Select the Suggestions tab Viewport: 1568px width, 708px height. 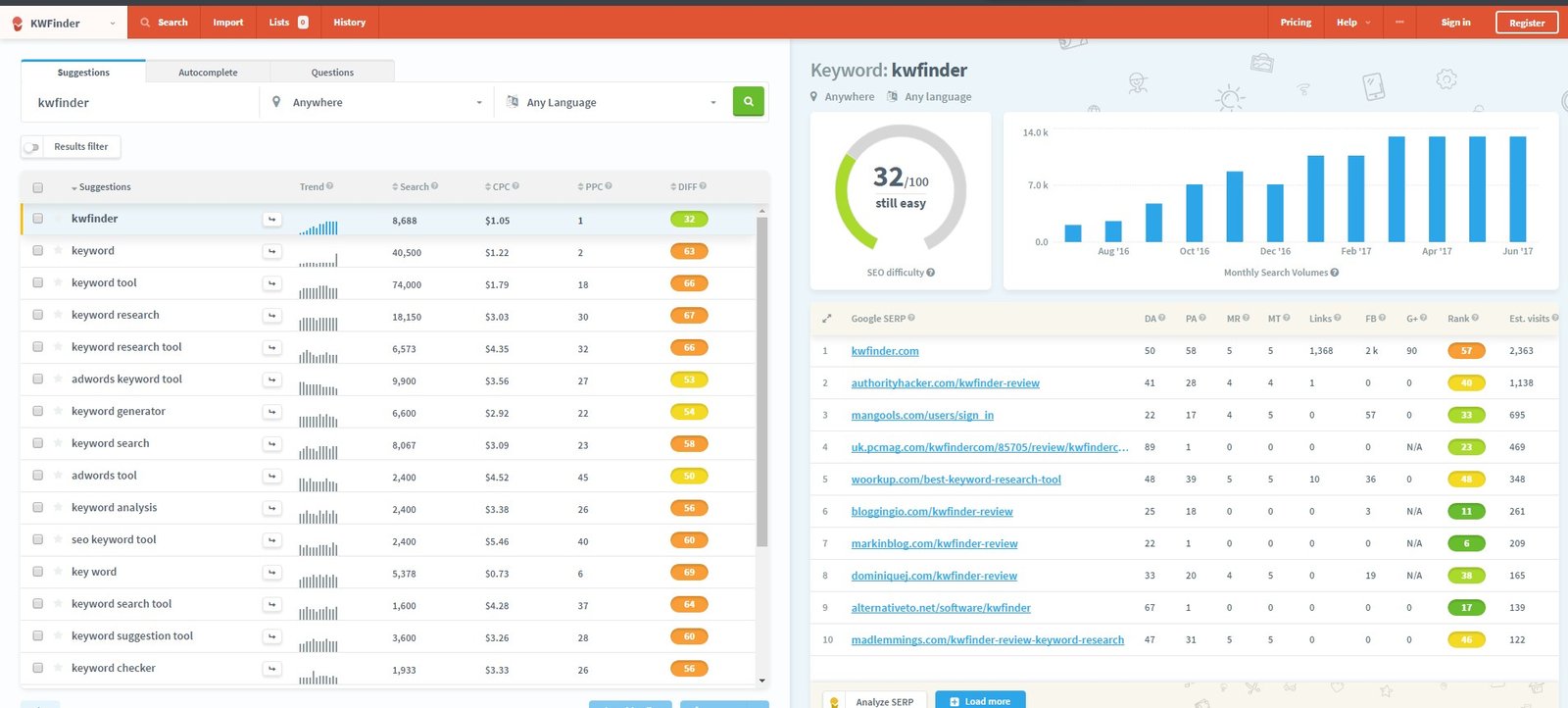(x=83, y=72)
